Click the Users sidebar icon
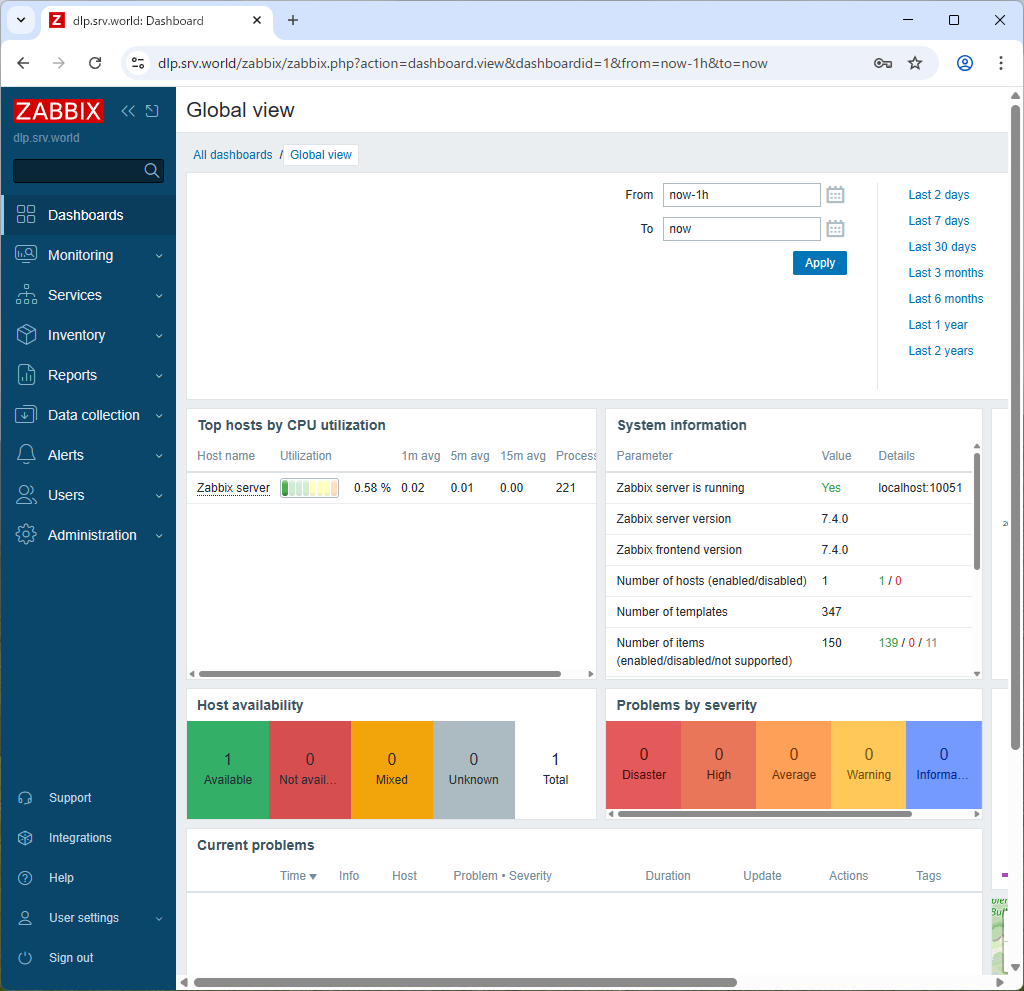The width and height of the screenshot is (1024, 991). [x=26, y=495]
